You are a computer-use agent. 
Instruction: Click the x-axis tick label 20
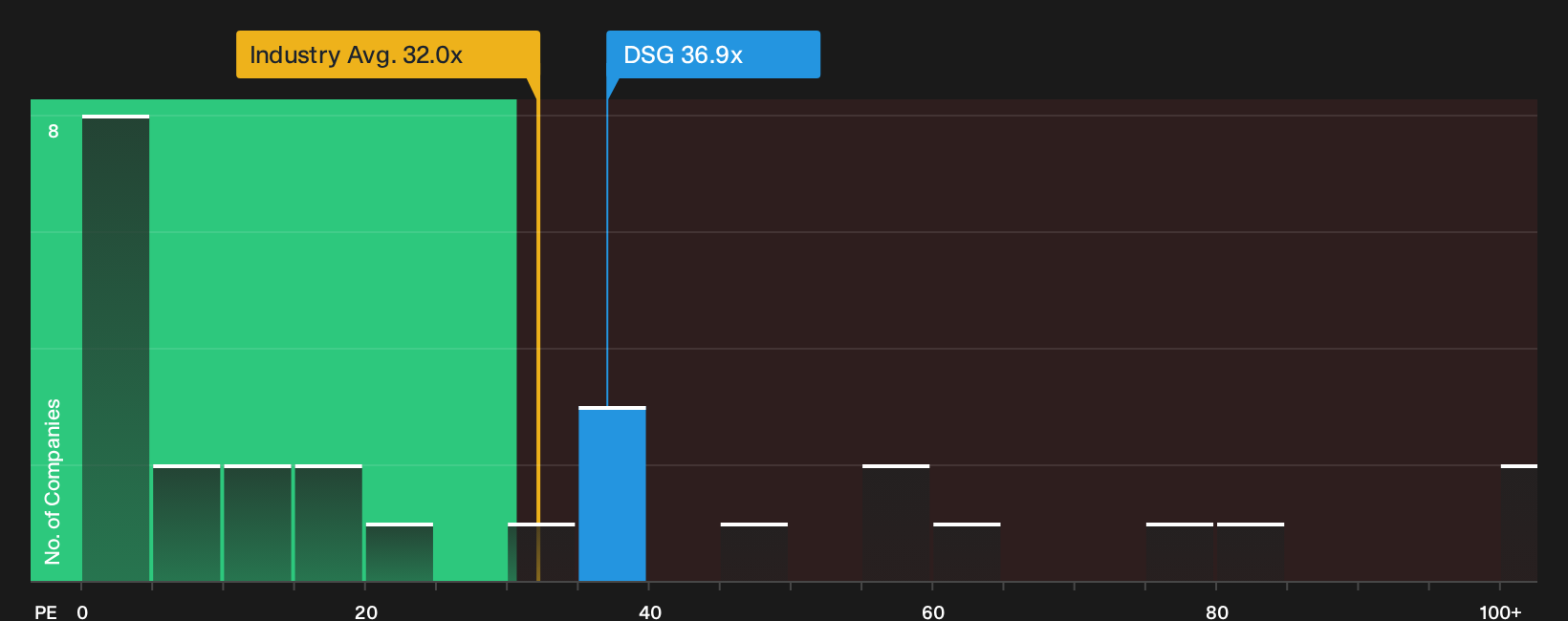[x=366, y=612]
